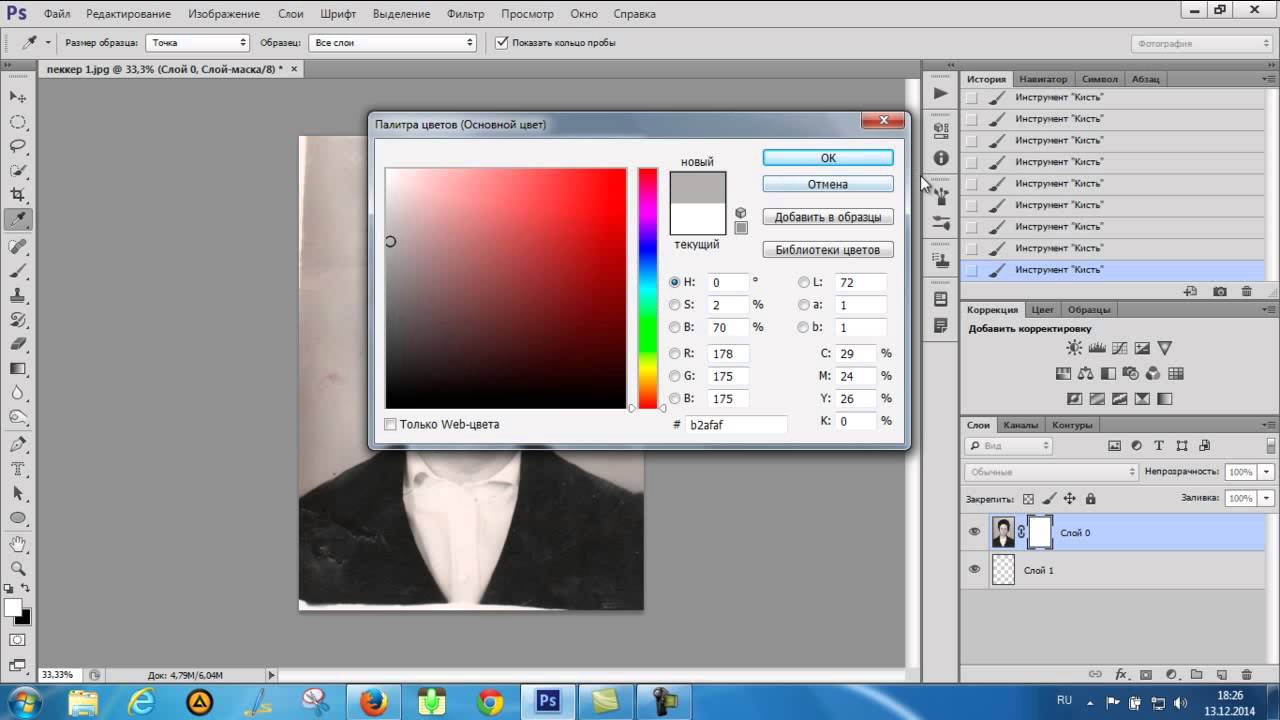1280x720 pixels.
Task: Select the Pen tool
Action: pyautogui.click(x=18, y=444)
